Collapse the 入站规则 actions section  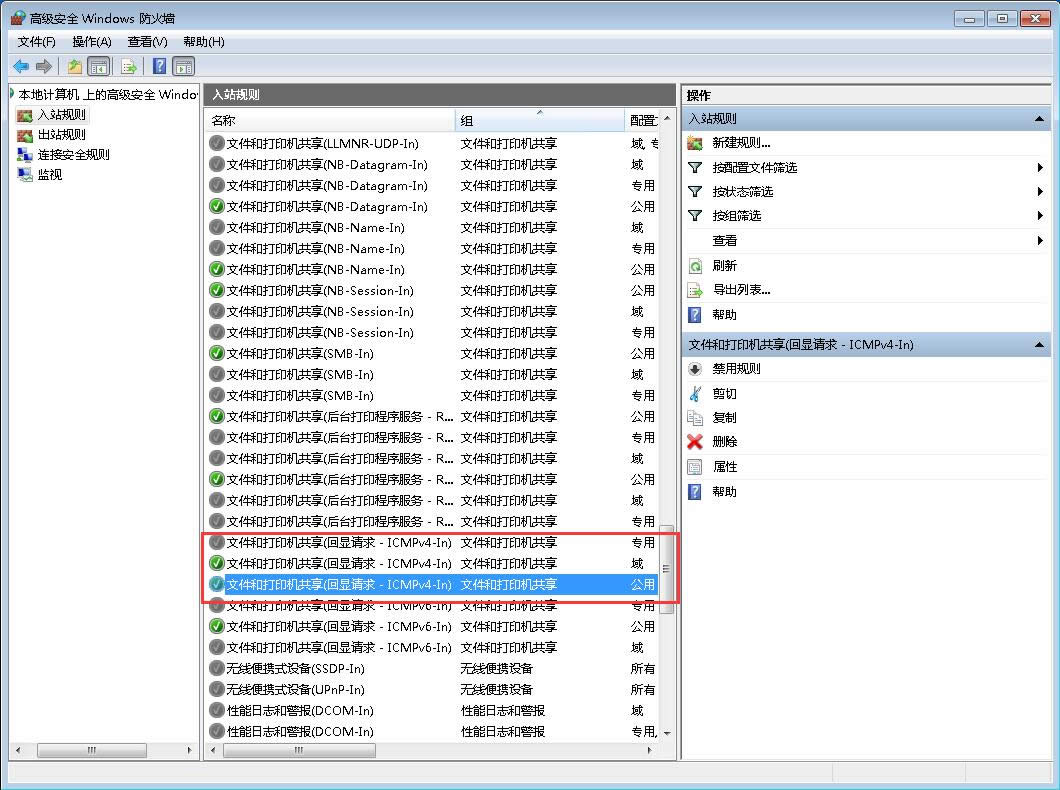click(x=1040, y=119)
